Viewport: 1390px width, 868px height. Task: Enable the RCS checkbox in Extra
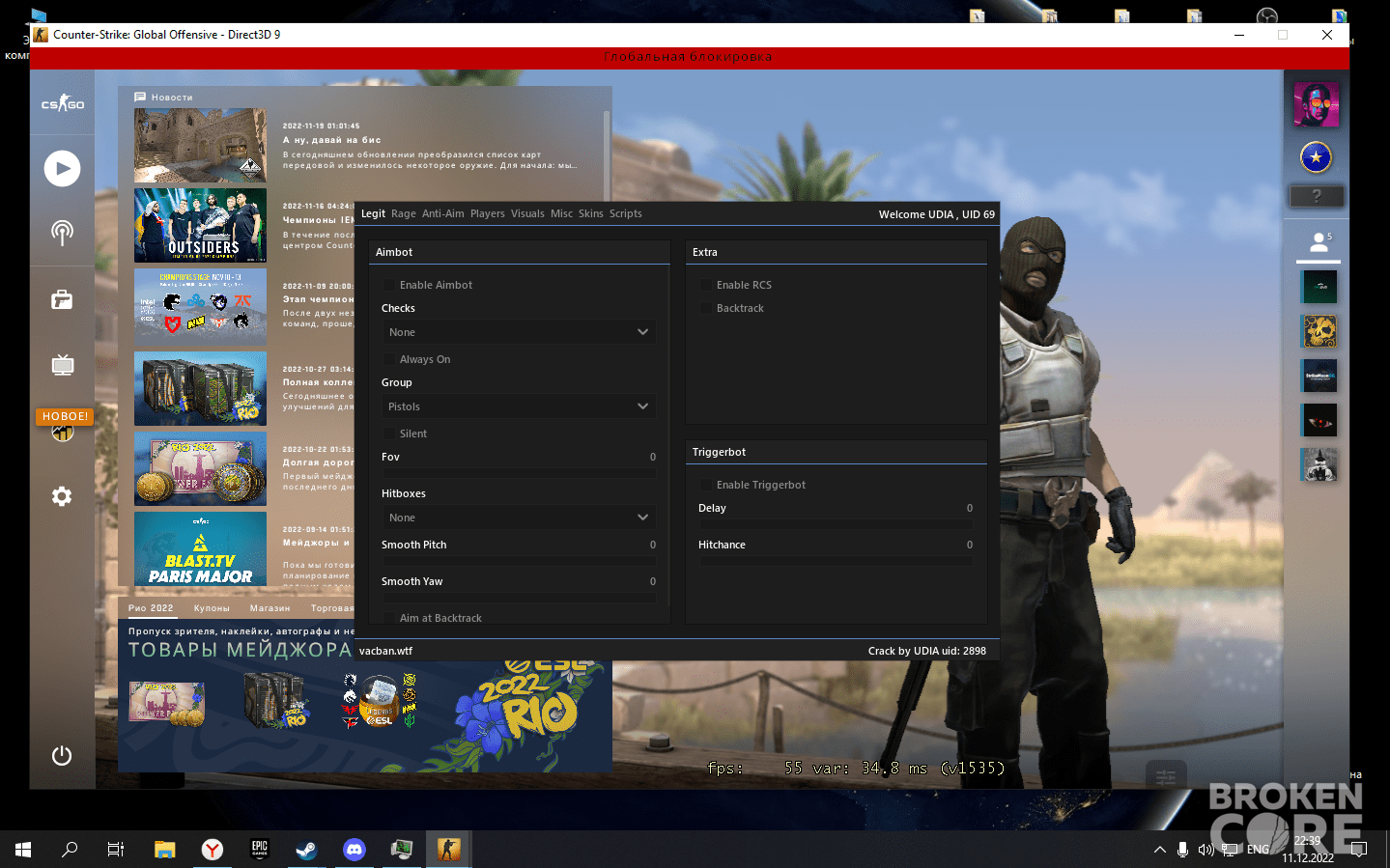click(706, 285)
